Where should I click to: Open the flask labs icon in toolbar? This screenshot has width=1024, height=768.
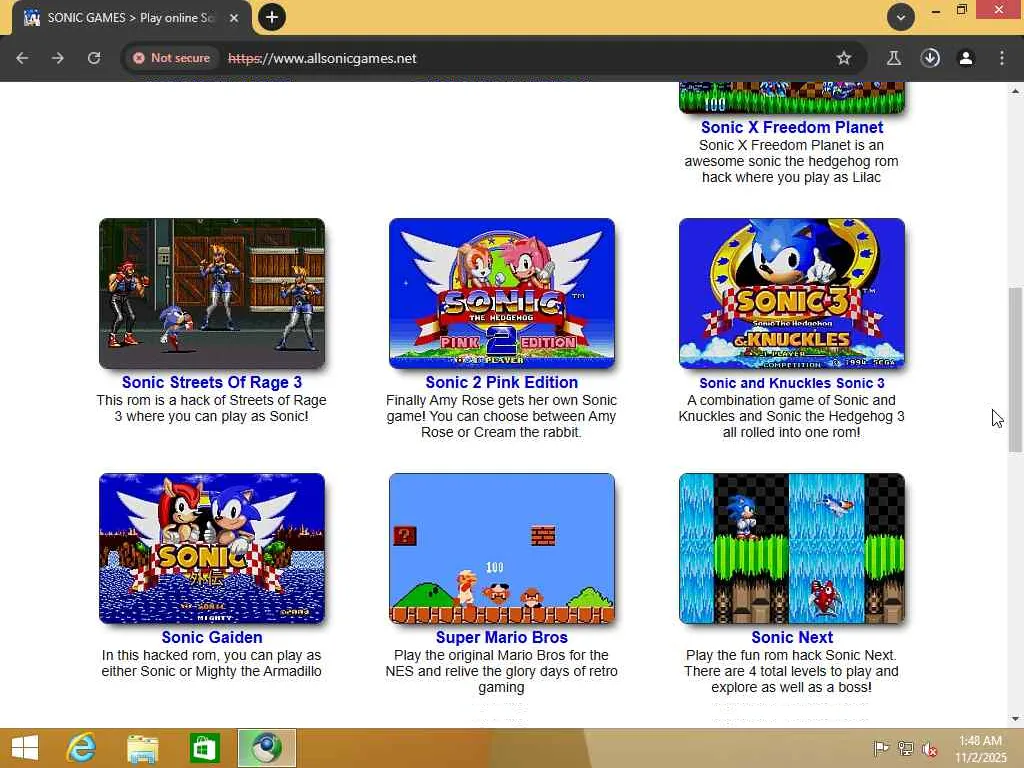tap(894, 58)
